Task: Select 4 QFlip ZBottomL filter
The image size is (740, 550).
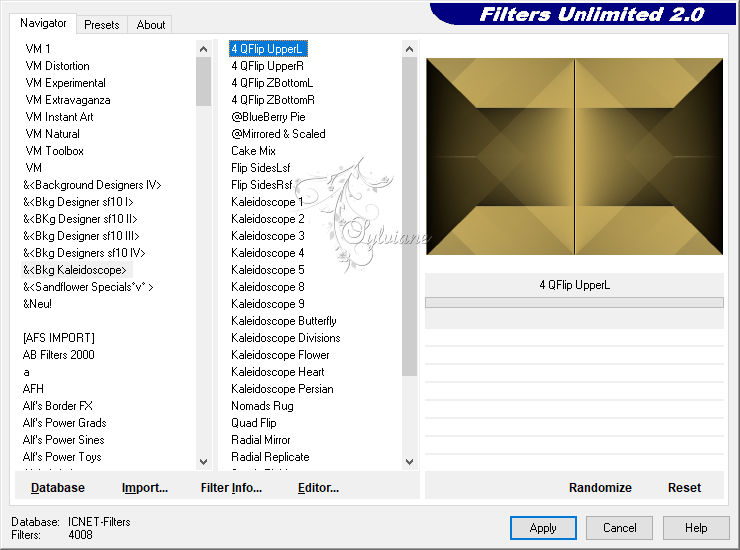Action: 272,83
